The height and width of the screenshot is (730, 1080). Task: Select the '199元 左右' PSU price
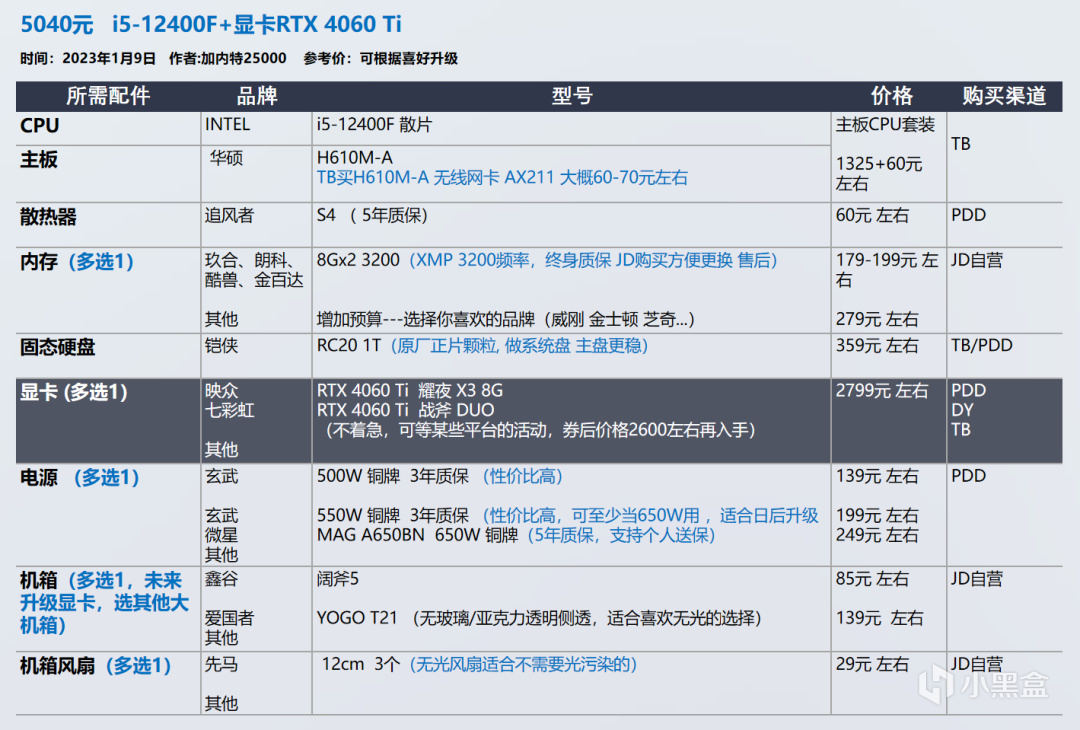coord(877,516)
